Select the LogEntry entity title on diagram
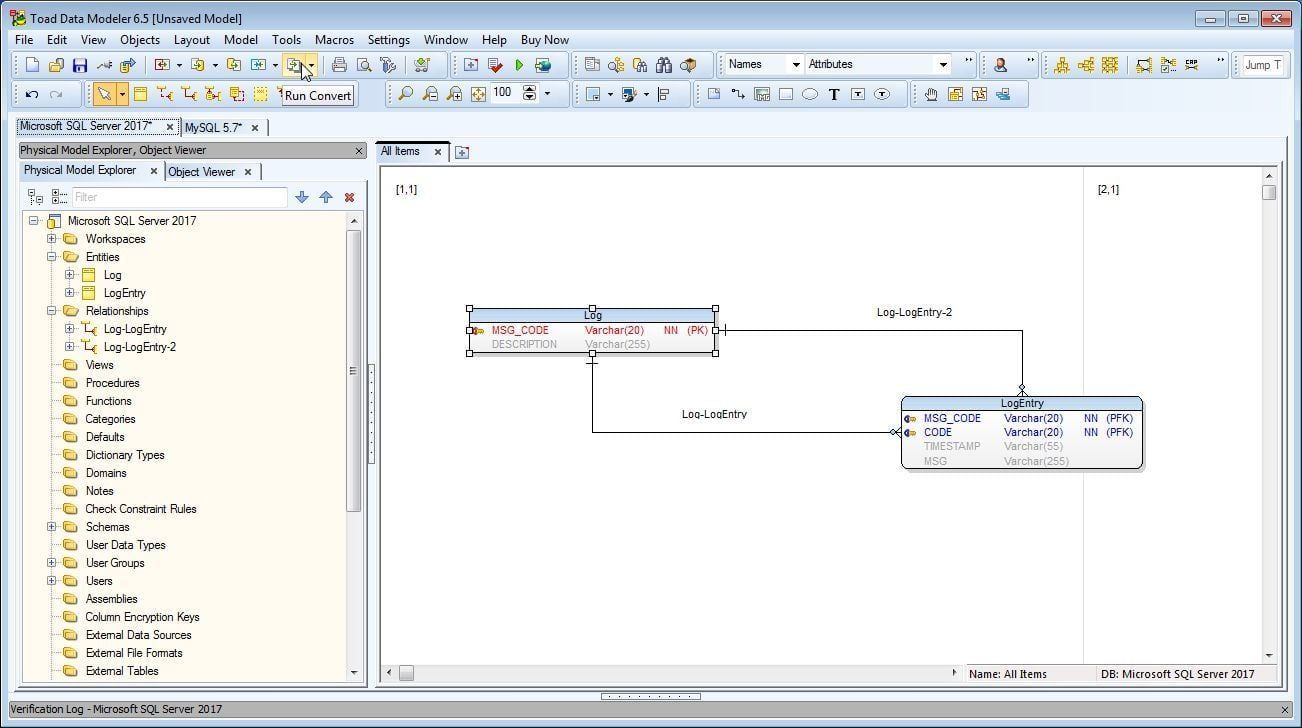 1022,404
